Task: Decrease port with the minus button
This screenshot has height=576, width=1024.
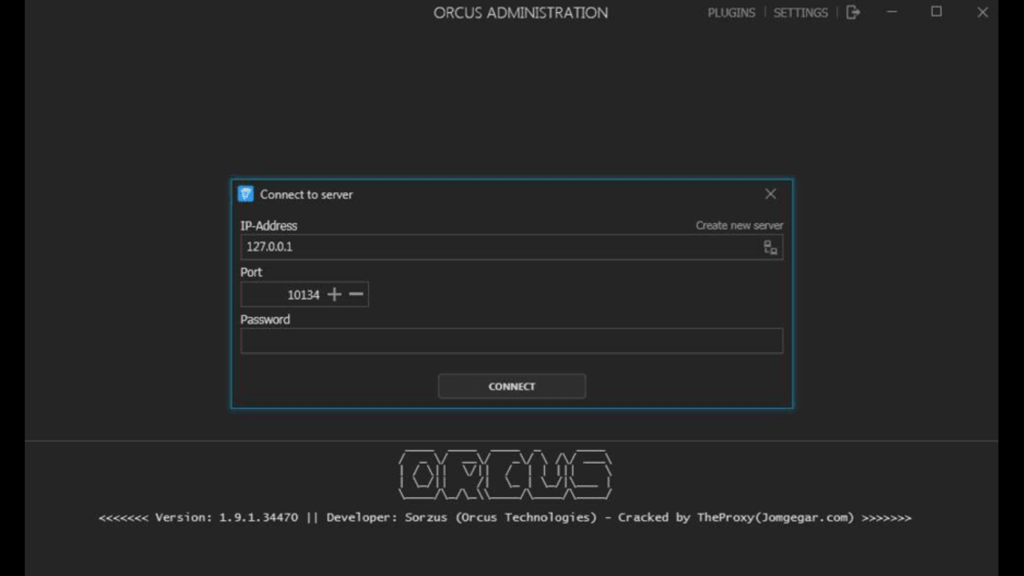Action: coord(356,295)
